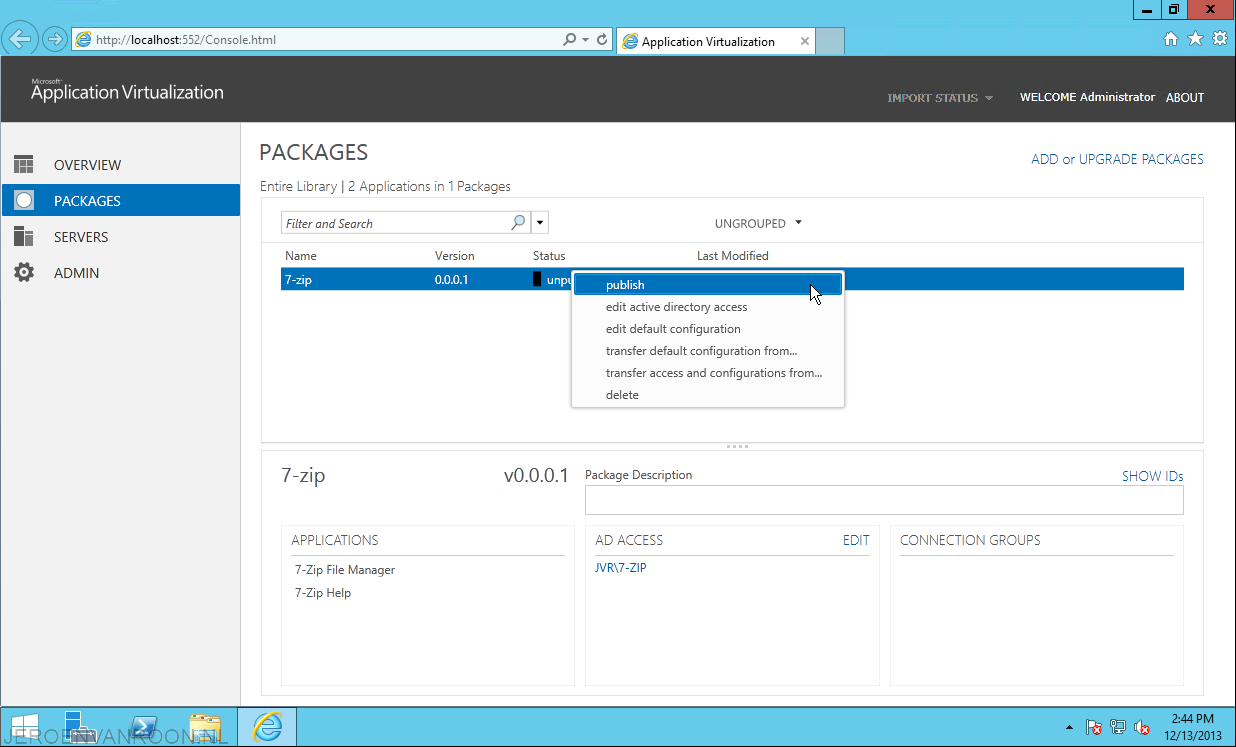Image resolution: width=1236 pixels, height=747 pixels.
Task: Launch PowerShell from taskbar
Action: click(x=143, y=727)
